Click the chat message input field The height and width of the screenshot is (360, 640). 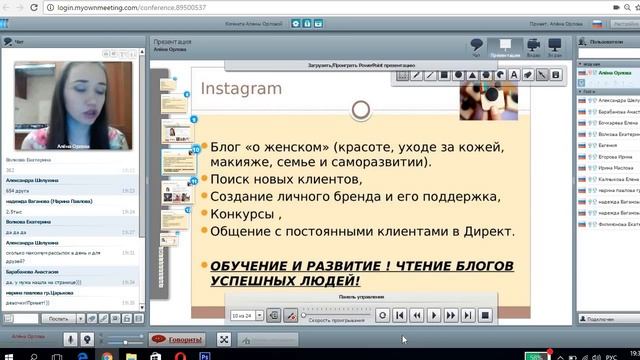(x=26, y=318)
